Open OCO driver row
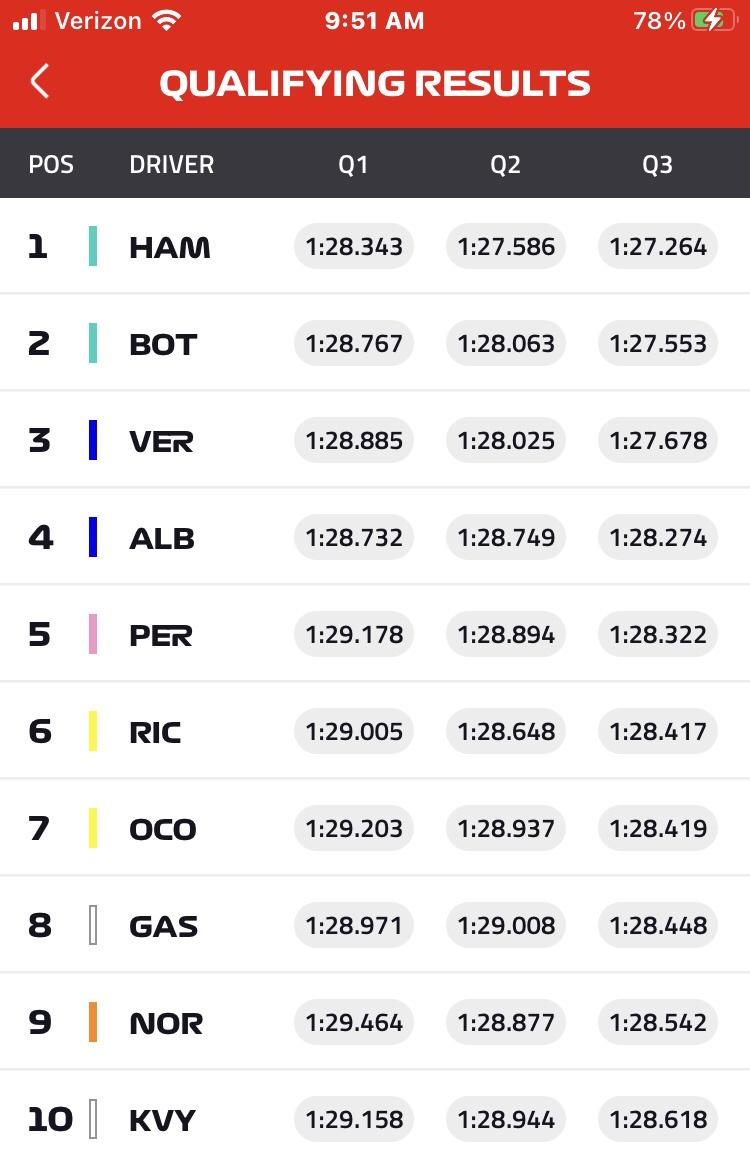The height and width of the screenshot is (1160, 750). tap(375, 828)
